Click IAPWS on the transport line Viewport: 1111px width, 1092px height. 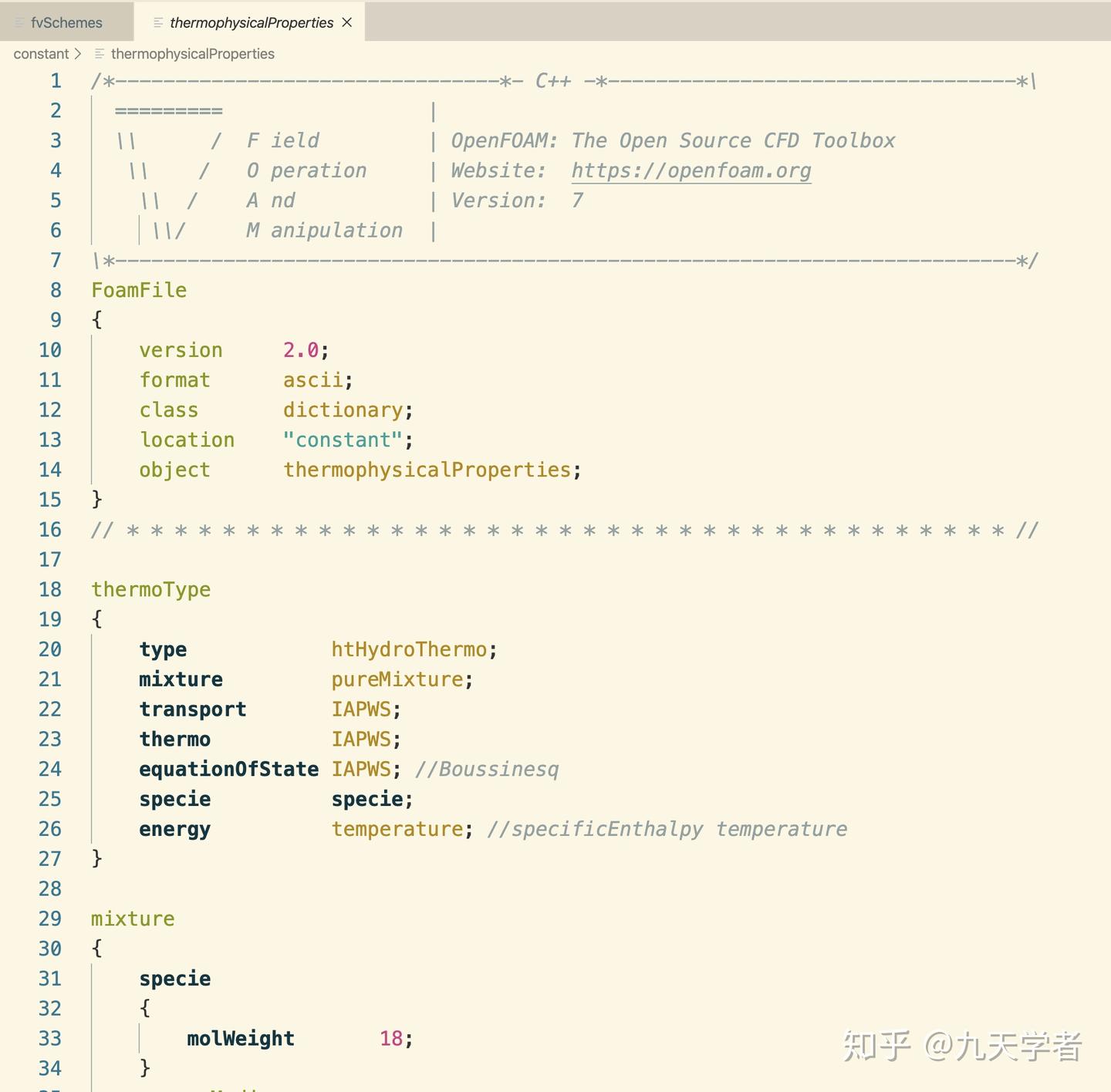click(361, 709)
